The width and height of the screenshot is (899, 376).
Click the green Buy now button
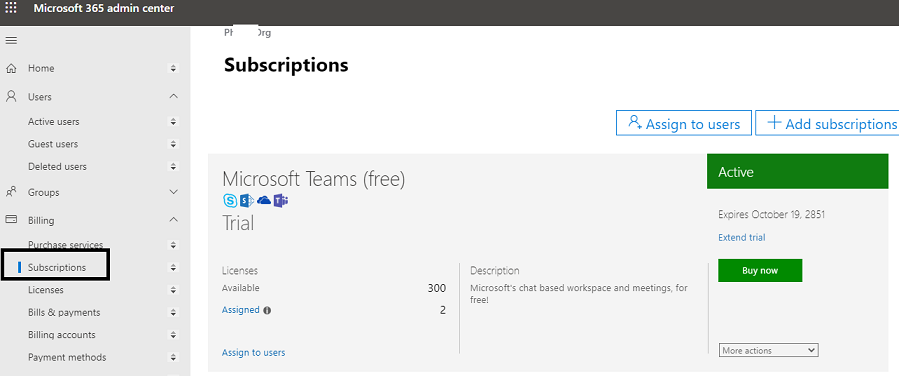[x=760, y=271]
